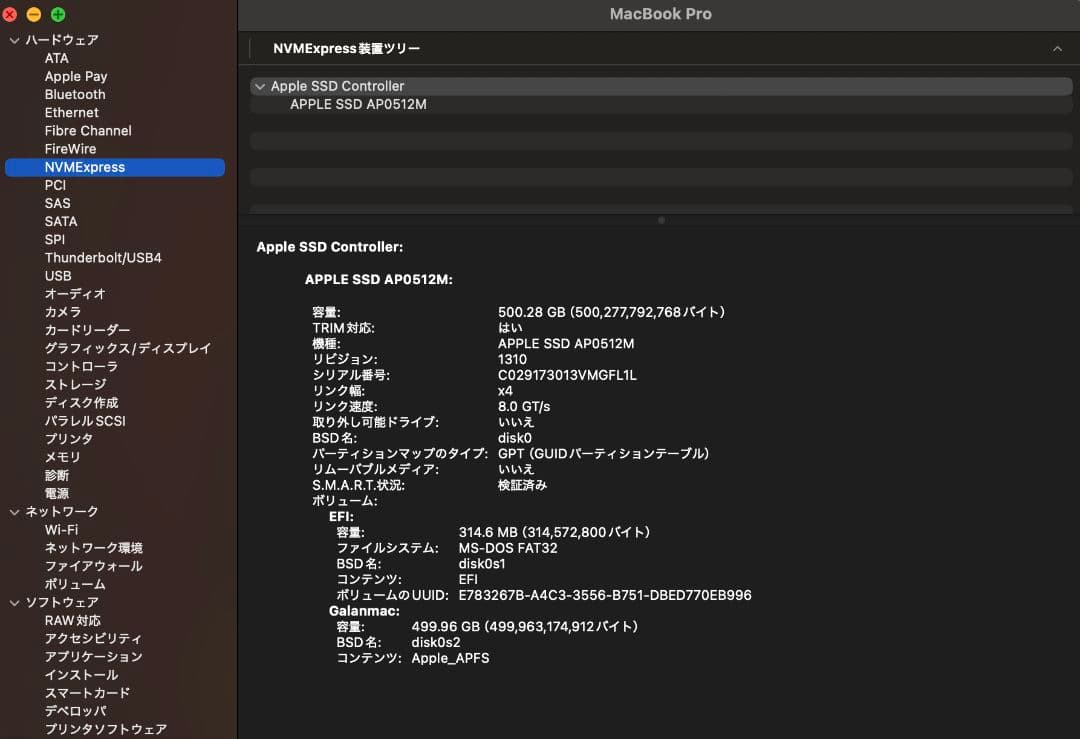Image resolution: width=1080 pixels, height=739 pixels.
Task: Select APPLE SSD AP0512M tree row
Action: point(661,105)
